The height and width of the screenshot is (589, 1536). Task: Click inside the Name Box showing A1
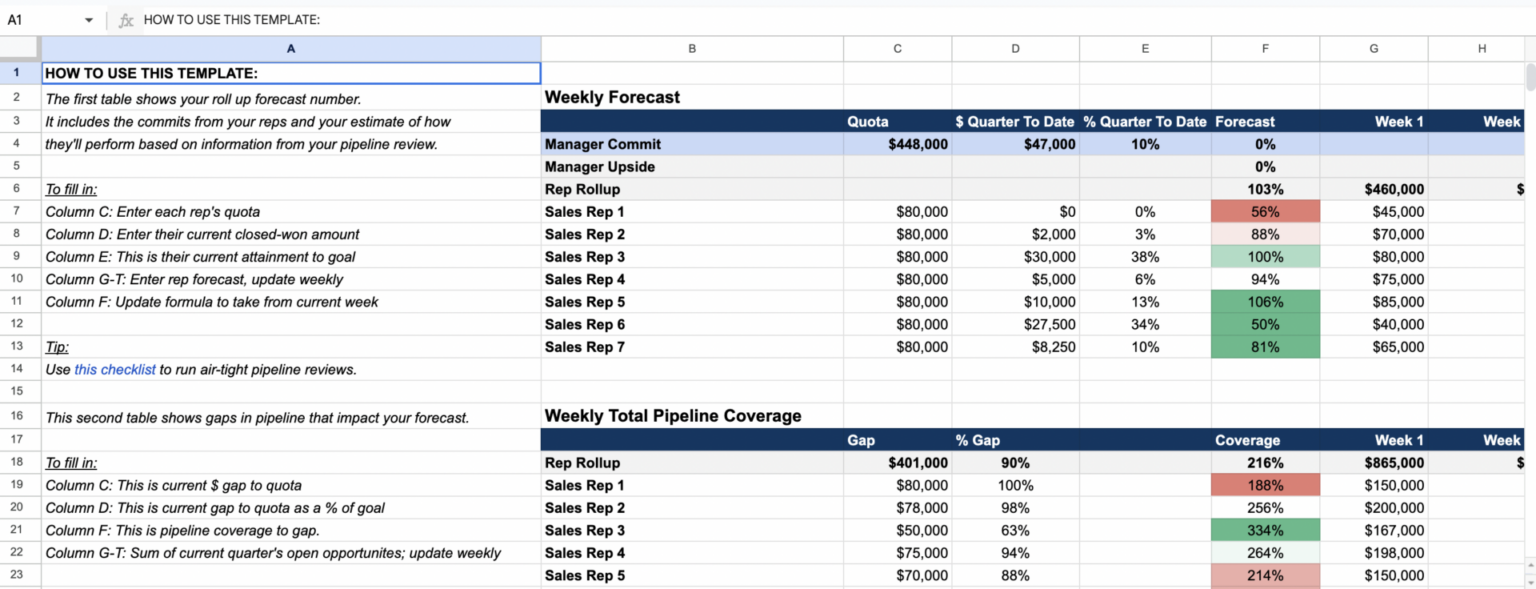pos(40,19)
